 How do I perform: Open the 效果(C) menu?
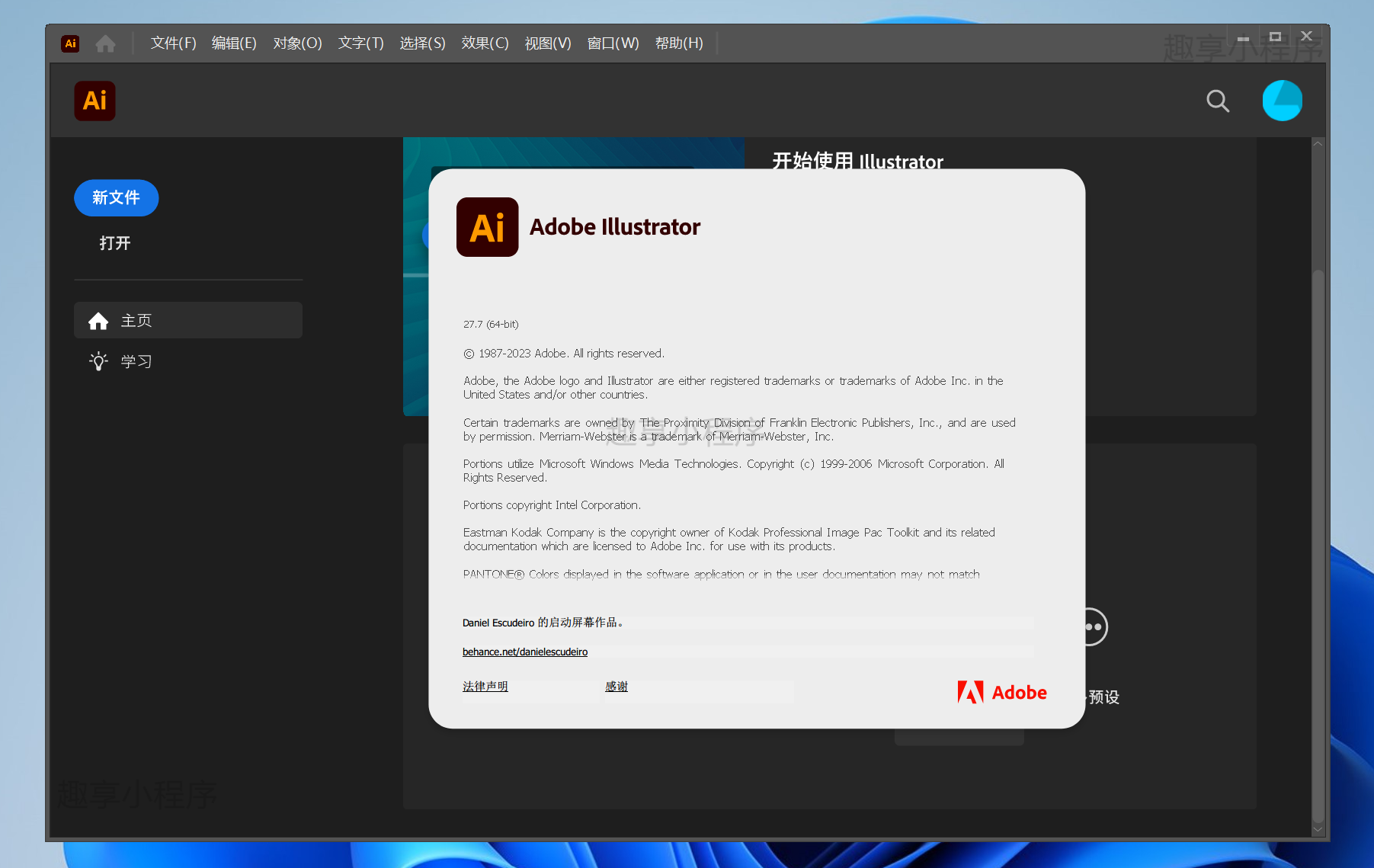point(485,43)
